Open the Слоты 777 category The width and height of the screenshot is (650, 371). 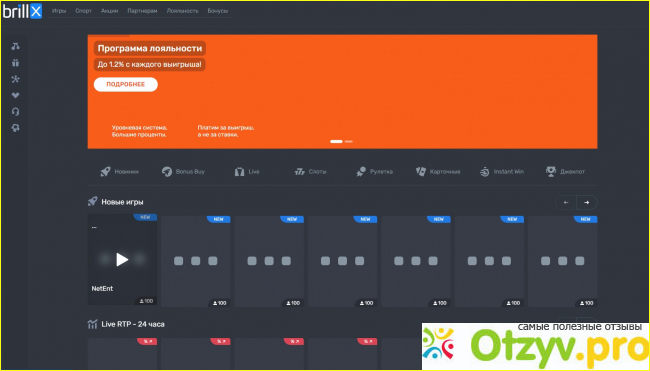310,172
